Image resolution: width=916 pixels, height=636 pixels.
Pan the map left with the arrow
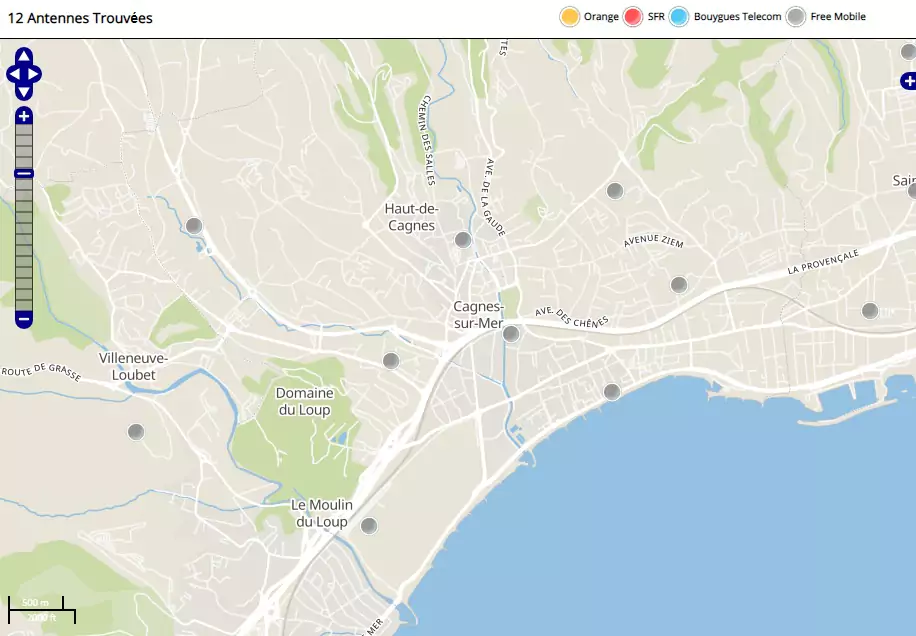click(x=13, y=74)
